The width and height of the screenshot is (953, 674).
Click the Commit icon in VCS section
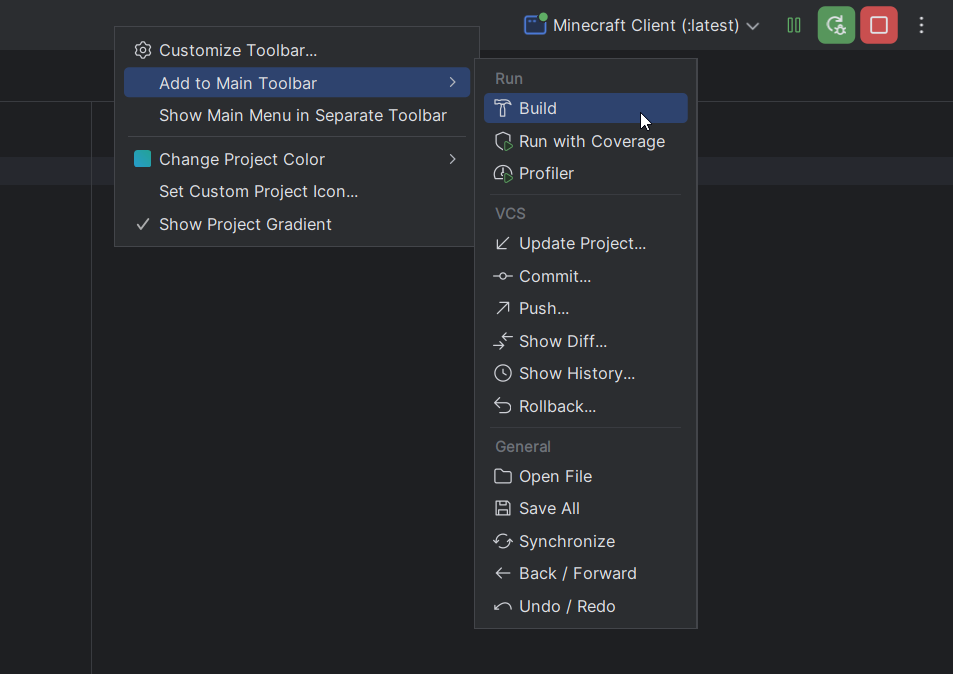502,276
